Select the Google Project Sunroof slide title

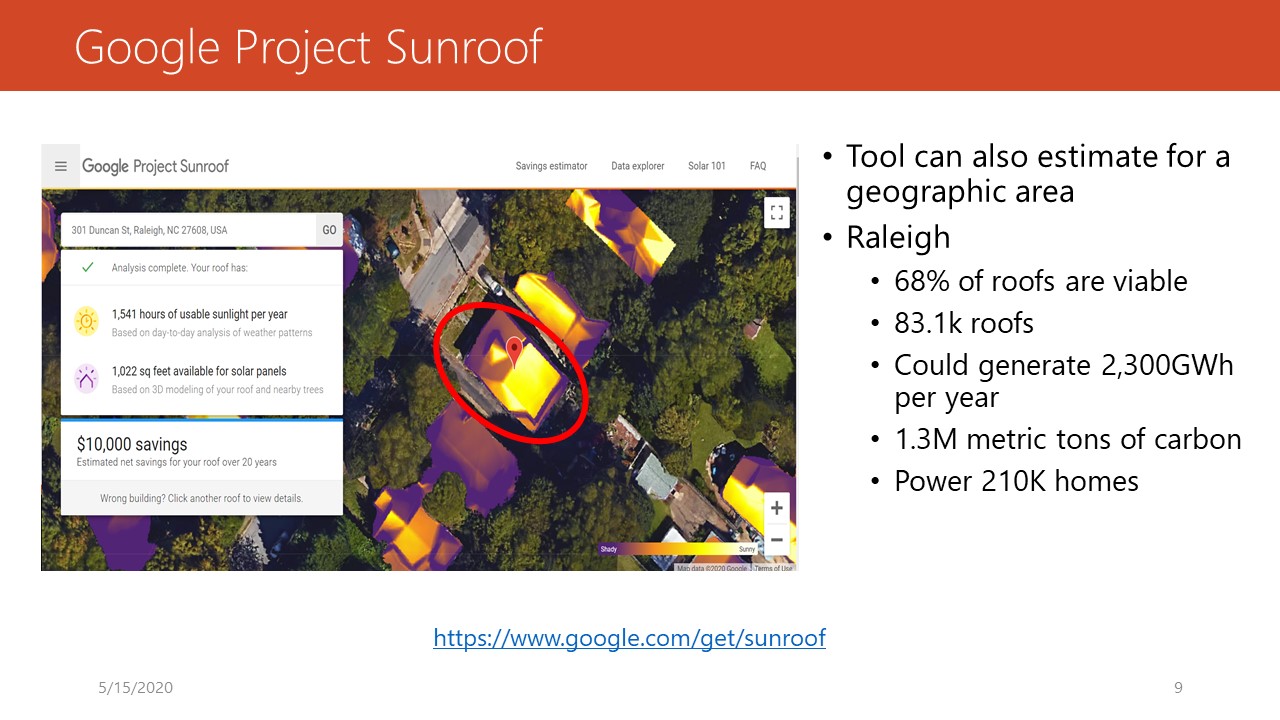coord(308,47)
